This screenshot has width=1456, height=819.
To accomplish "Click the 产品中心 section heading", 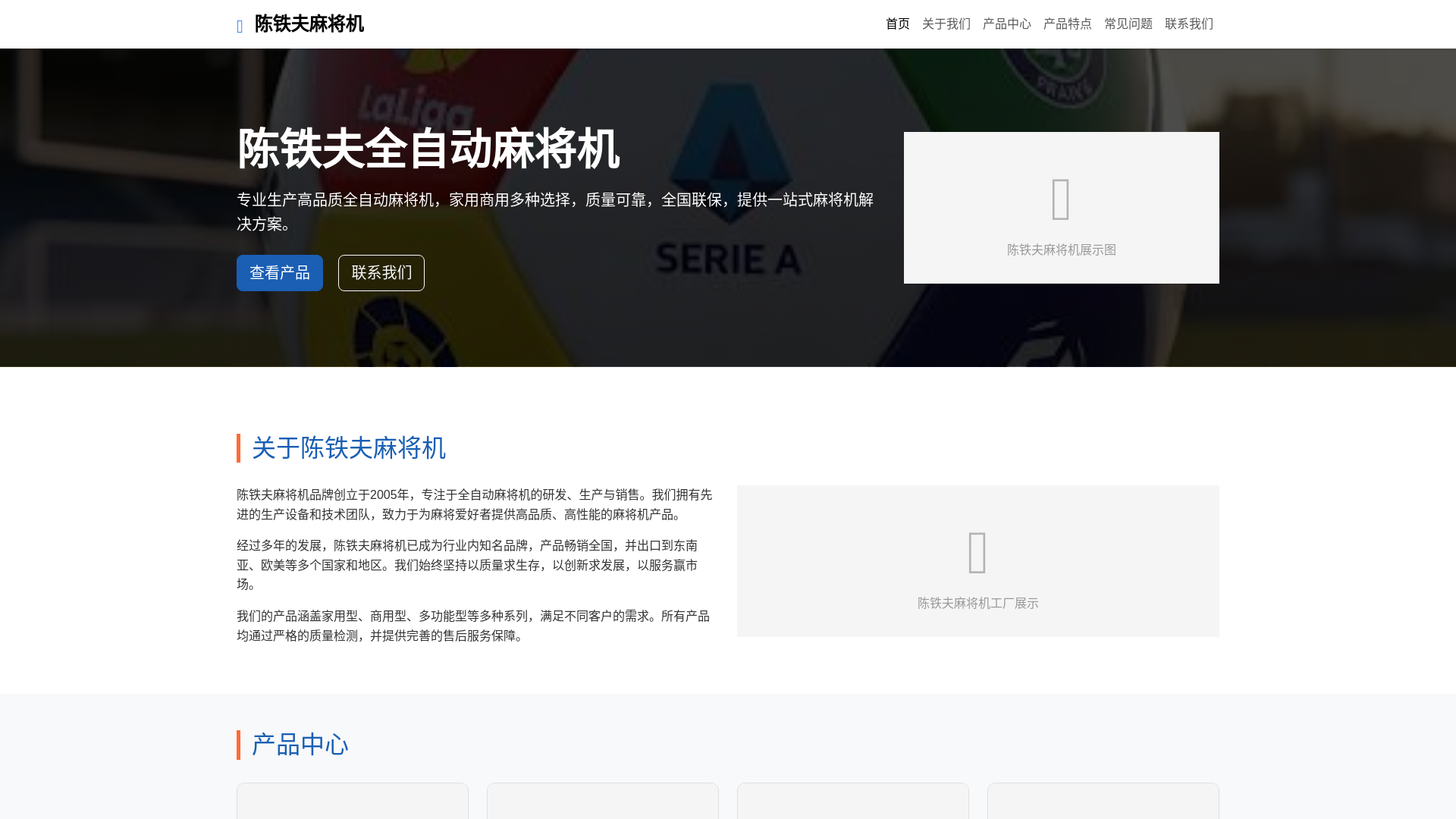I will (300, 745).
